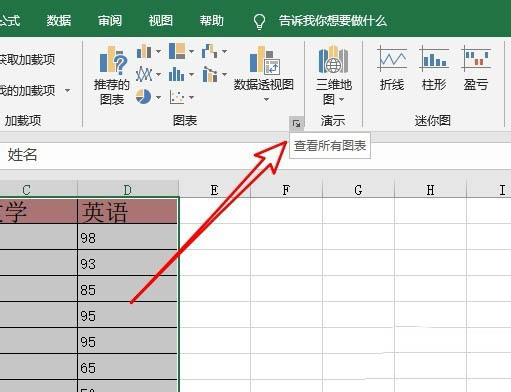Insert a hierarchy treemap chart
This screenshot has width=511, height=392.
[177, 51]
